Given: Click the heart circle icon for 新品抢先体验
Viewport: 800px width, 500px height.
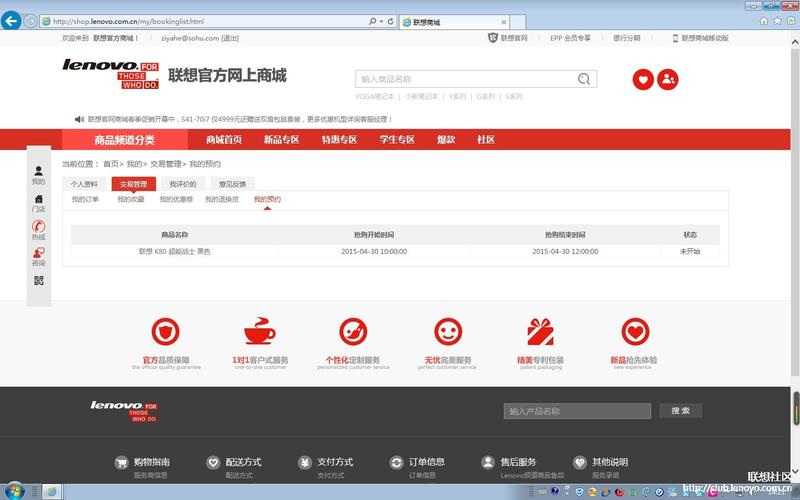Looking at the screenshot, I should (x=635, y=332).
